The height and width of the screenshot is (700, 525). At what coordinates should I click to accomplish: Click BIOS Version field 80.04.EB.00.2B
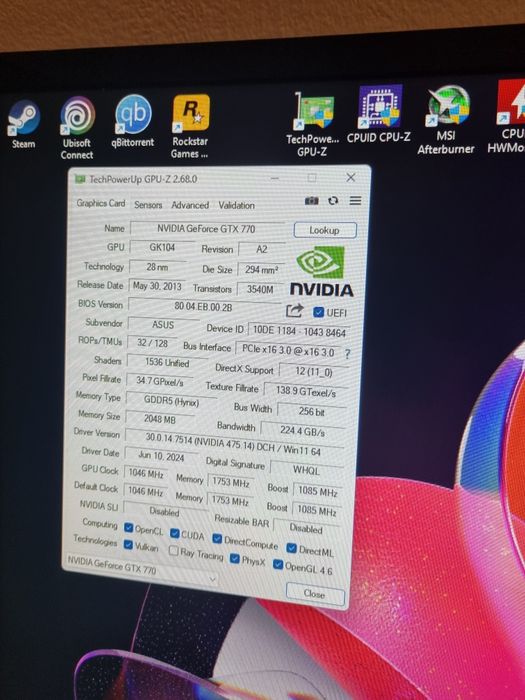(x=204, y=307)
